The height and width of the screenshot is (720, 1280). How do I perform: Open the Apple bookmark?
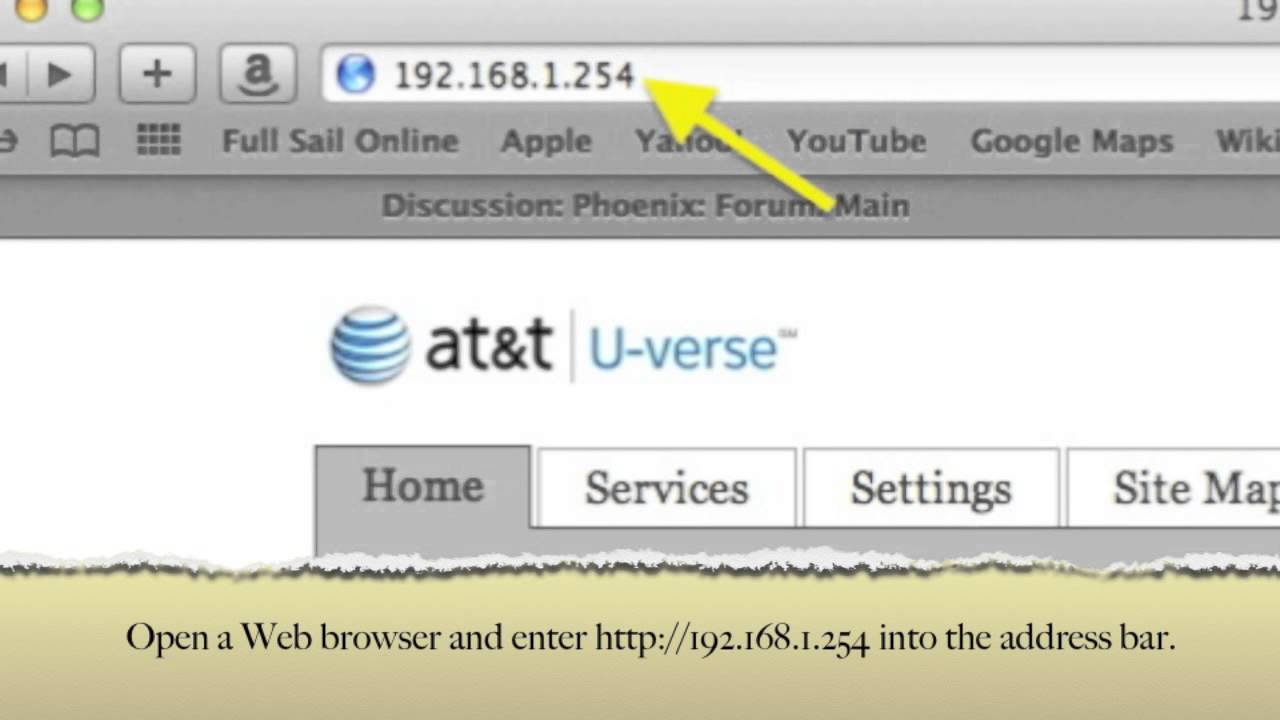[546, 141]
